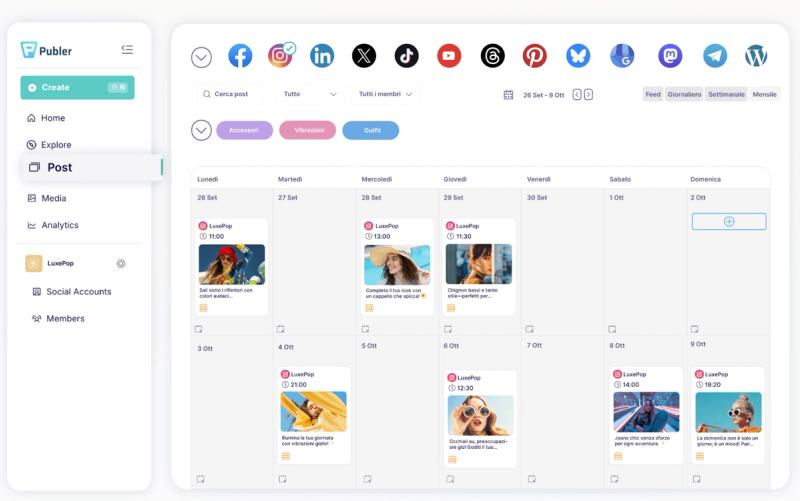Collapse the sidebar with the menu icon
The width and height of the screenshot is (800, 501).
[x=127, y=49]
